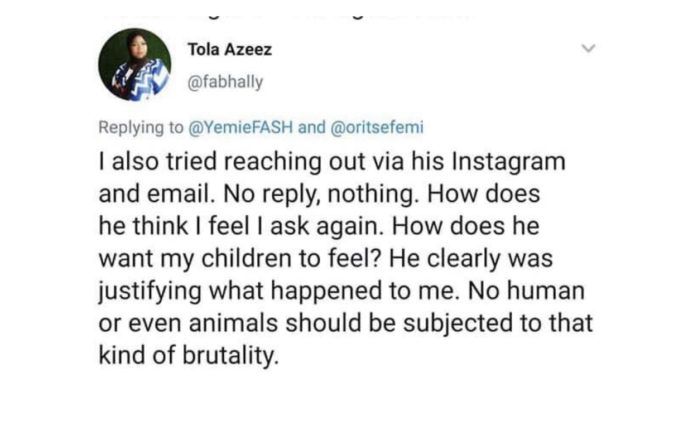Click the word "and" between the mentions

[x=312, y=127]
